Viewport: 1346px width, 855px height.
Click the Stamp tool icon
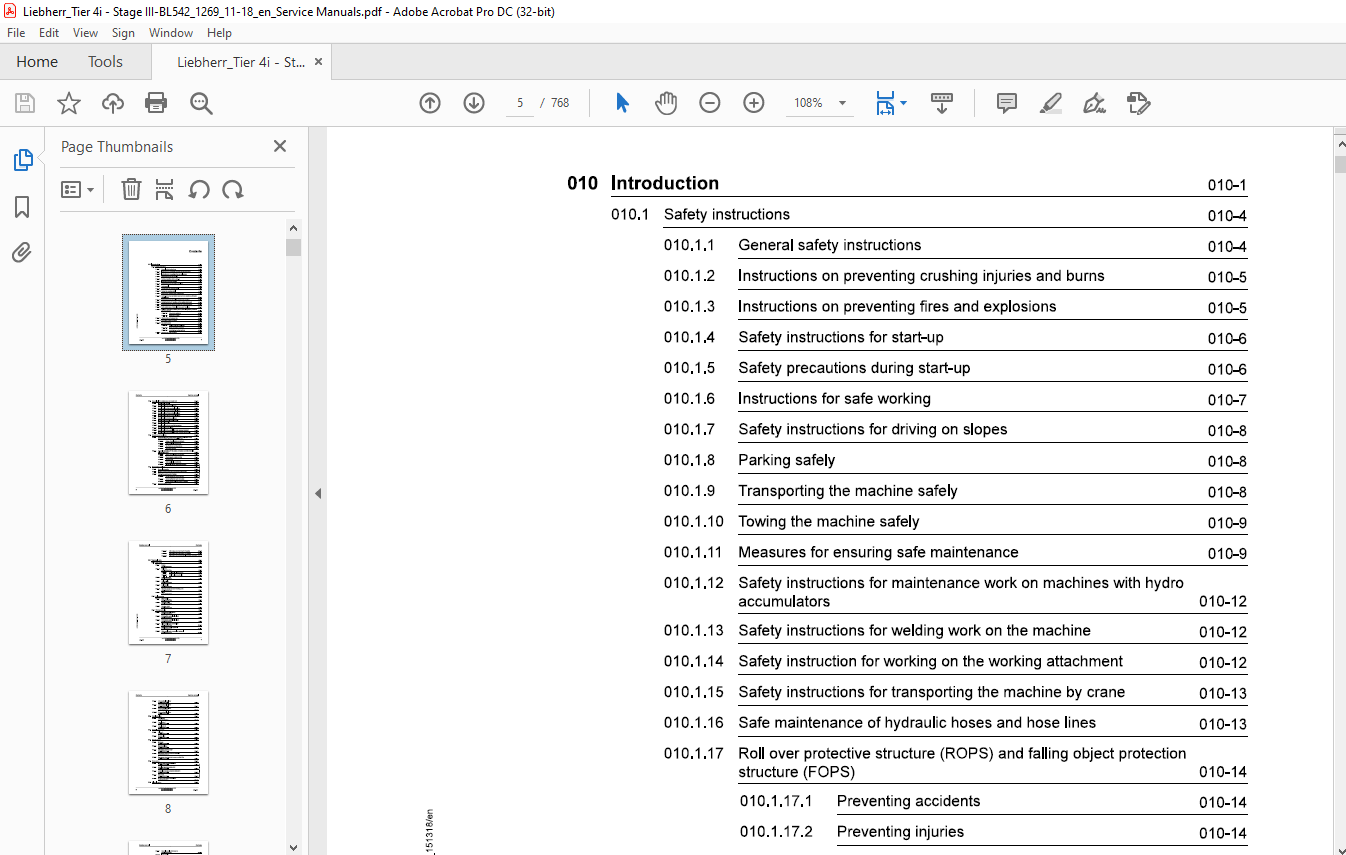1138,103
